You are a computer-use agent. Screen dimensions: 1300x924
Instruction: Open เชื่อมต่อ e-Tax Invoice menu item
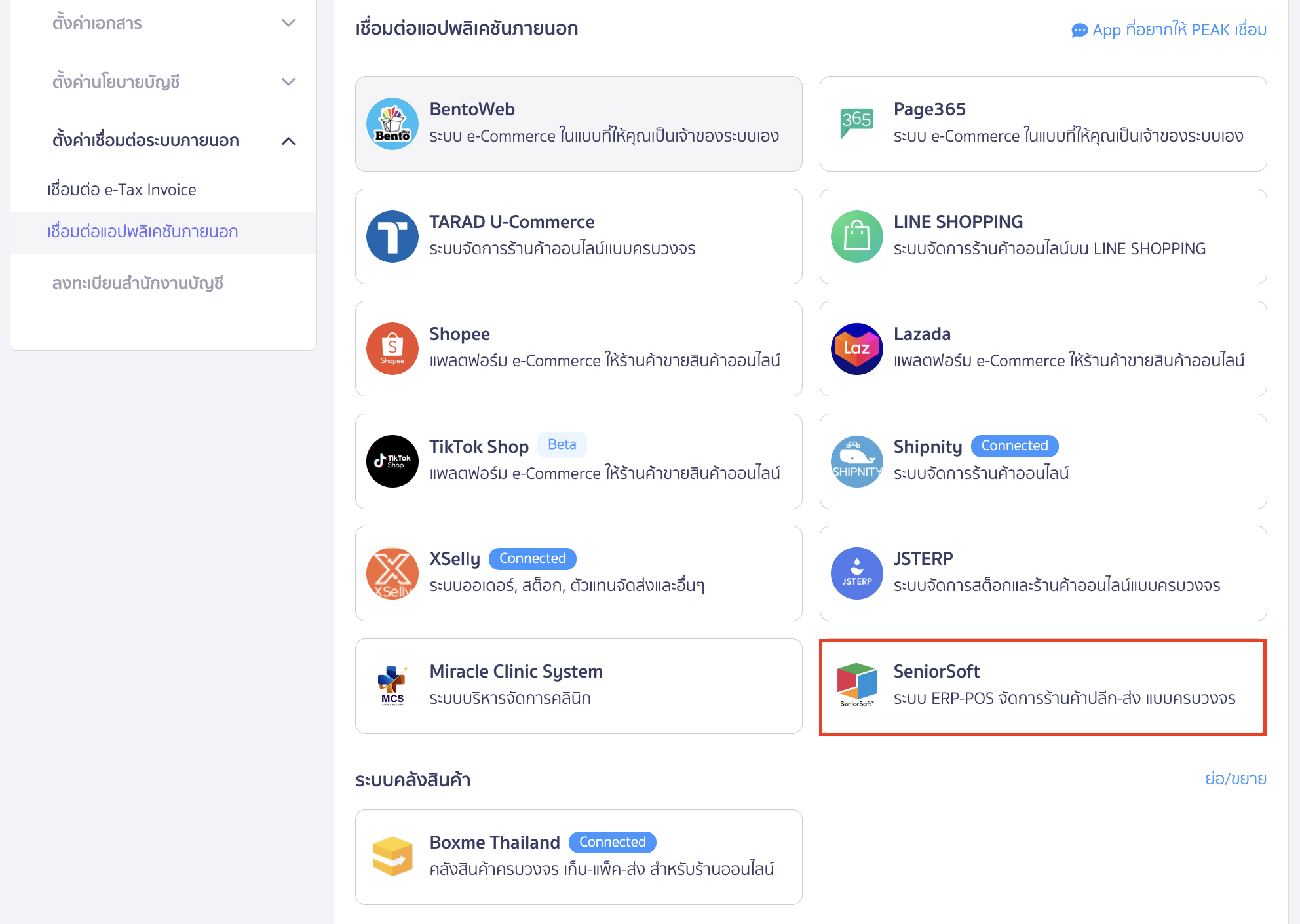(122, 190)
